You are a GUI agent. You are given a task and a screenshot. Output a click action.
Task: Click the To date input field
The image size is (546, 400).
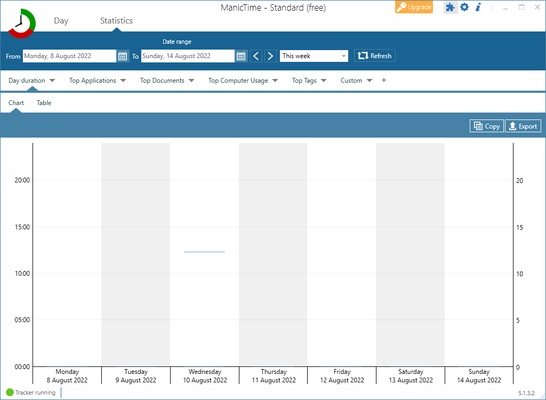tap(188, 56)
